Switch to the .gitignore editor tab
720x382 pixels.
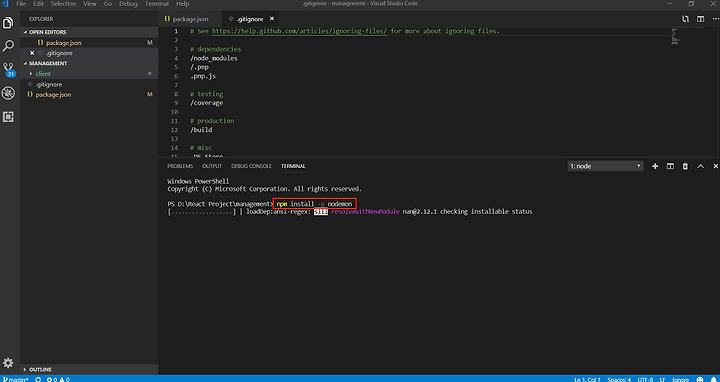(250, 19)
